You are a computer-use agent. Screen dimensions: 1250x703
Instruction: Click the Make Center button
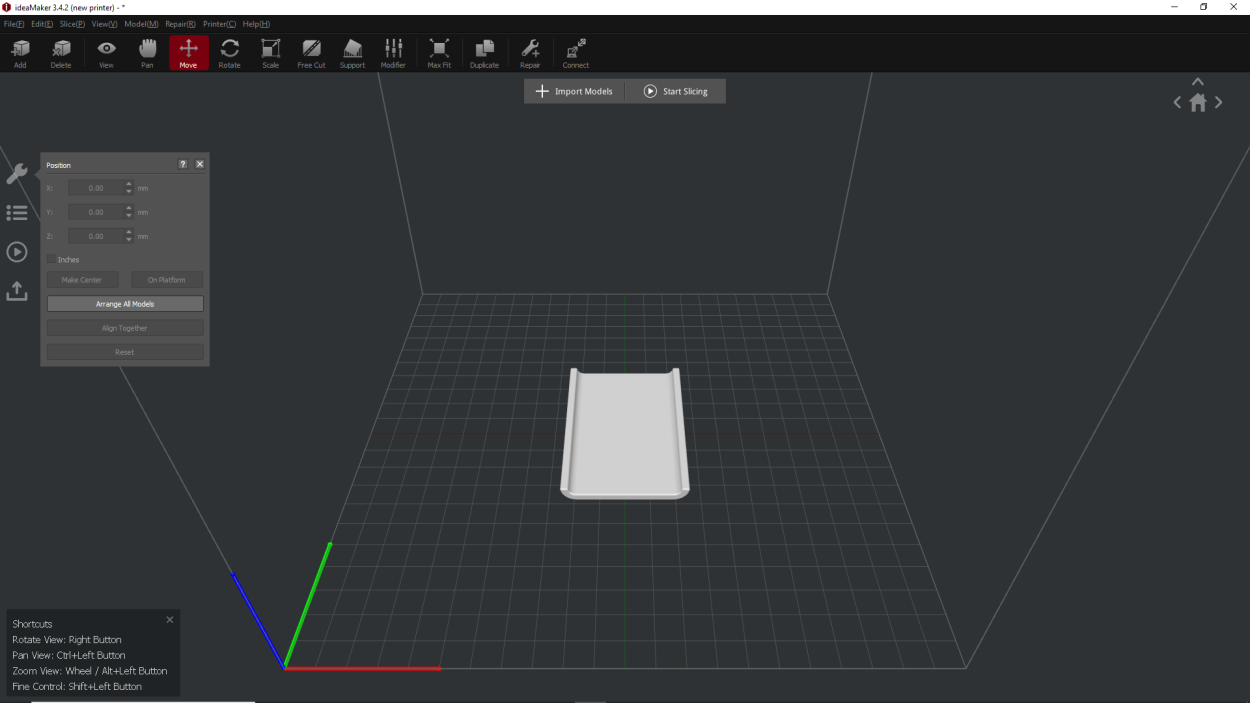click(x=82, y=280)
